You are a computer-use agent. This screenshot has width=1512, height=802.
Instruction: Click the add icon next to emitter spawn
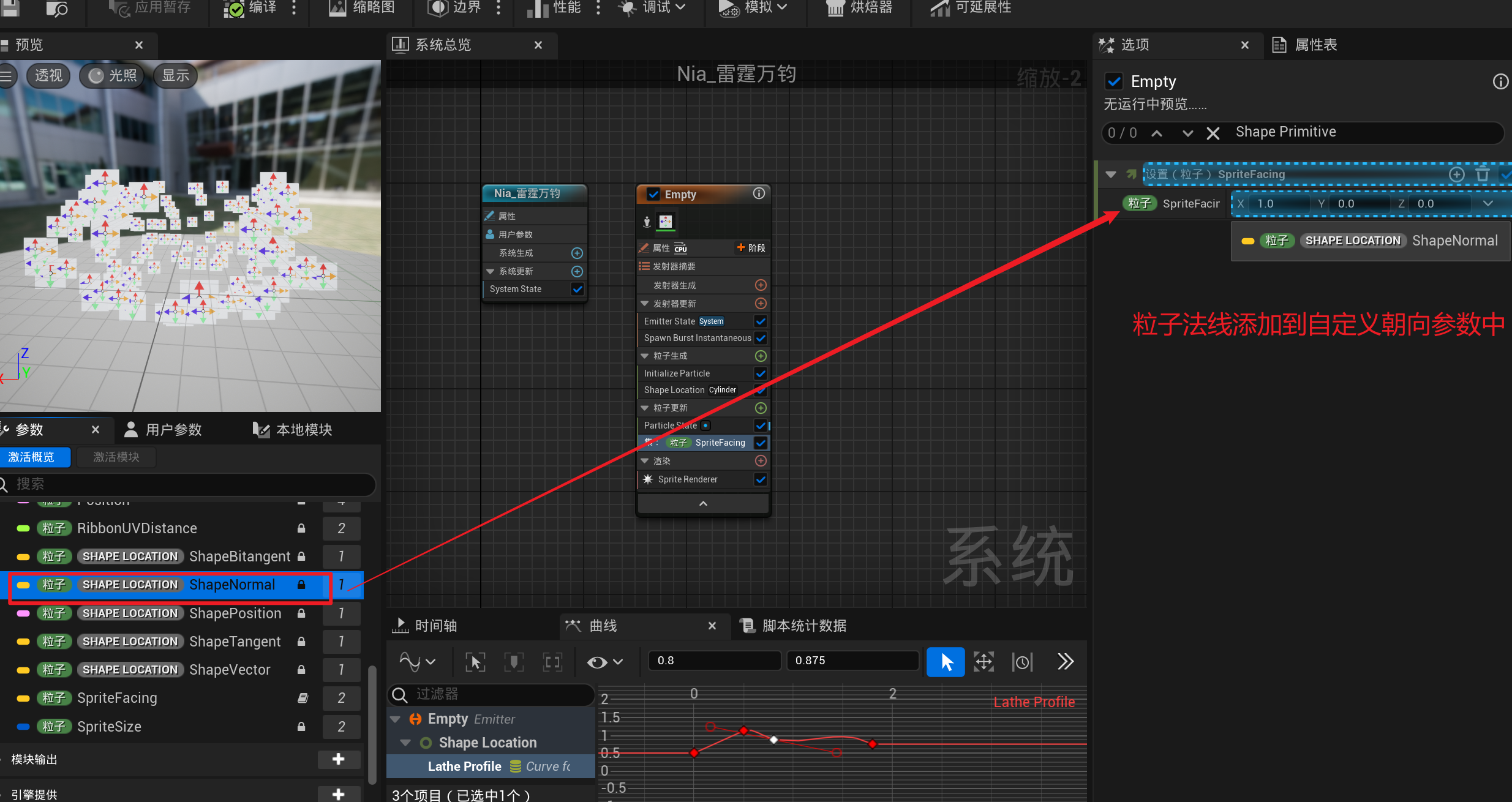pyautogui.click(x=761, y=285)
